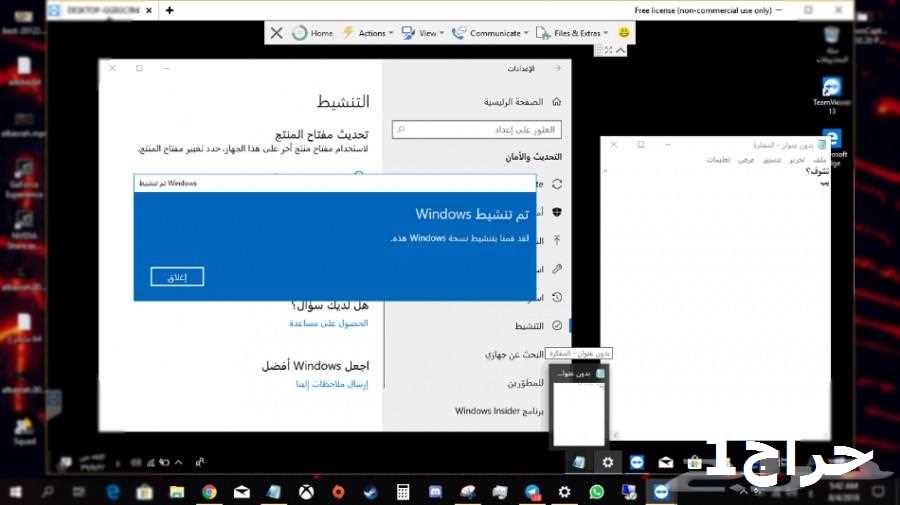
Task: Close the TeamViewer session with the X icon
Action: tap(276, 33)
